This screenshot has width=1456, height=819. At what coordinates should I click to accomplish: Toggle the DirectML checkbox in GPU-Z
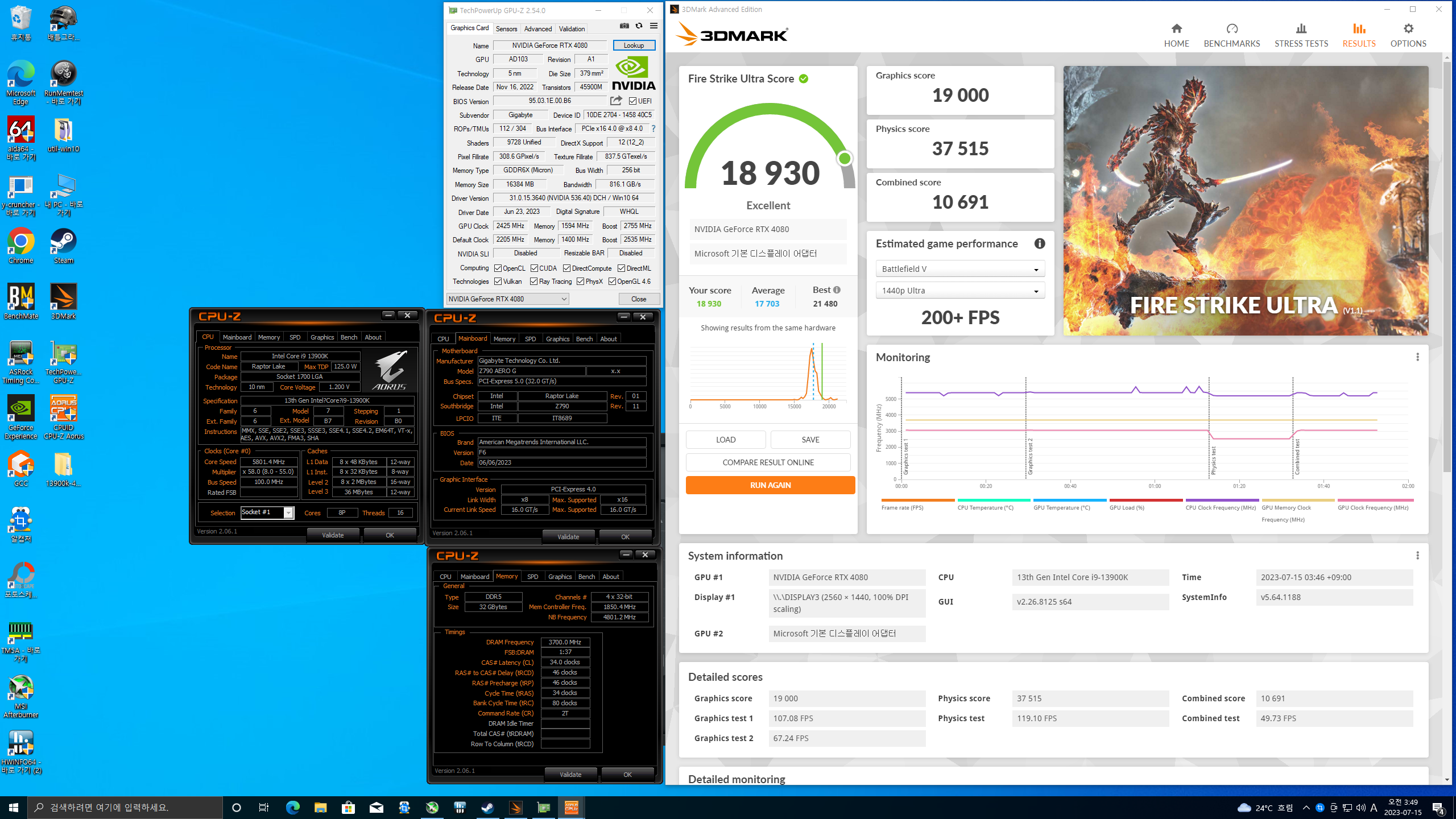pos(621,268)
